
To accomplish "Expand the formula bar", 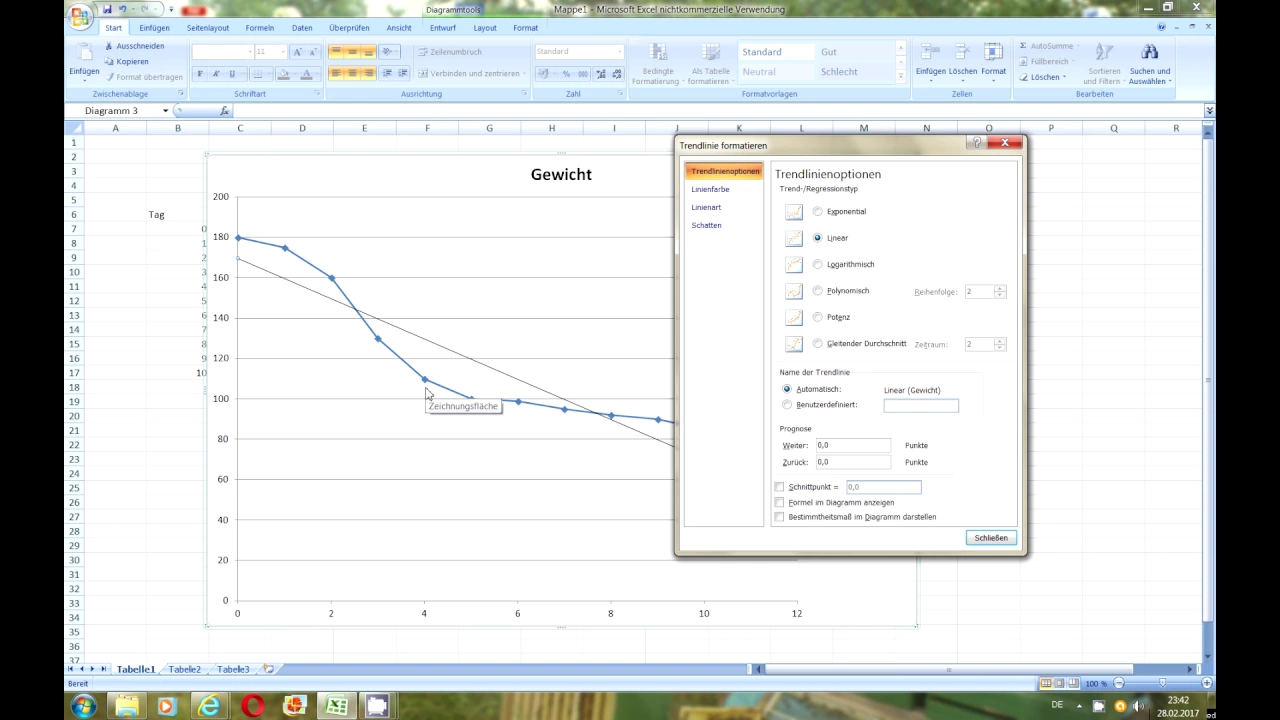I will click(x=1209, y=111).
